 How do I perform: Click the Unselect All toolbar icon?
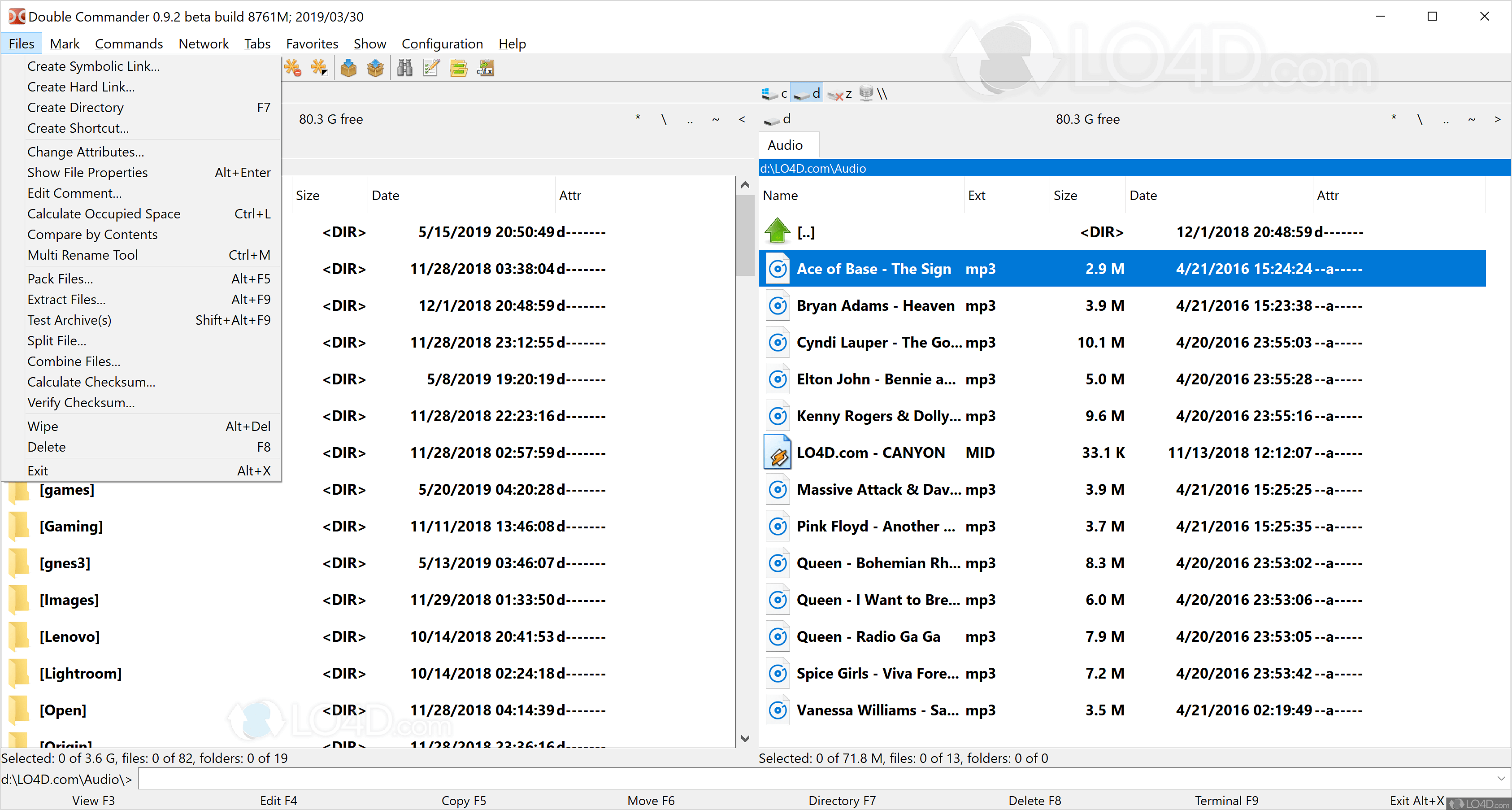point(292,68)
